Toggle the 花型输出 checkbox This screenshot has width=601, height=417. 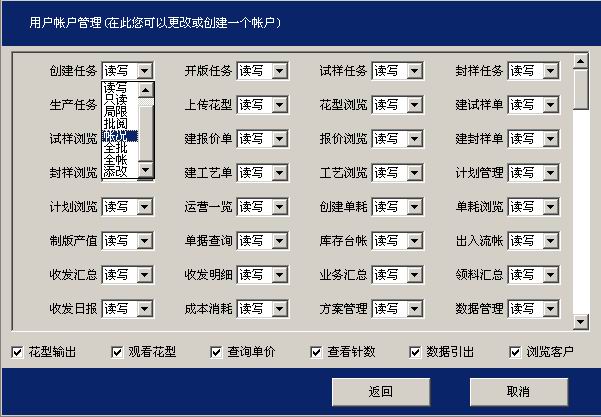(x=17, y=352)
